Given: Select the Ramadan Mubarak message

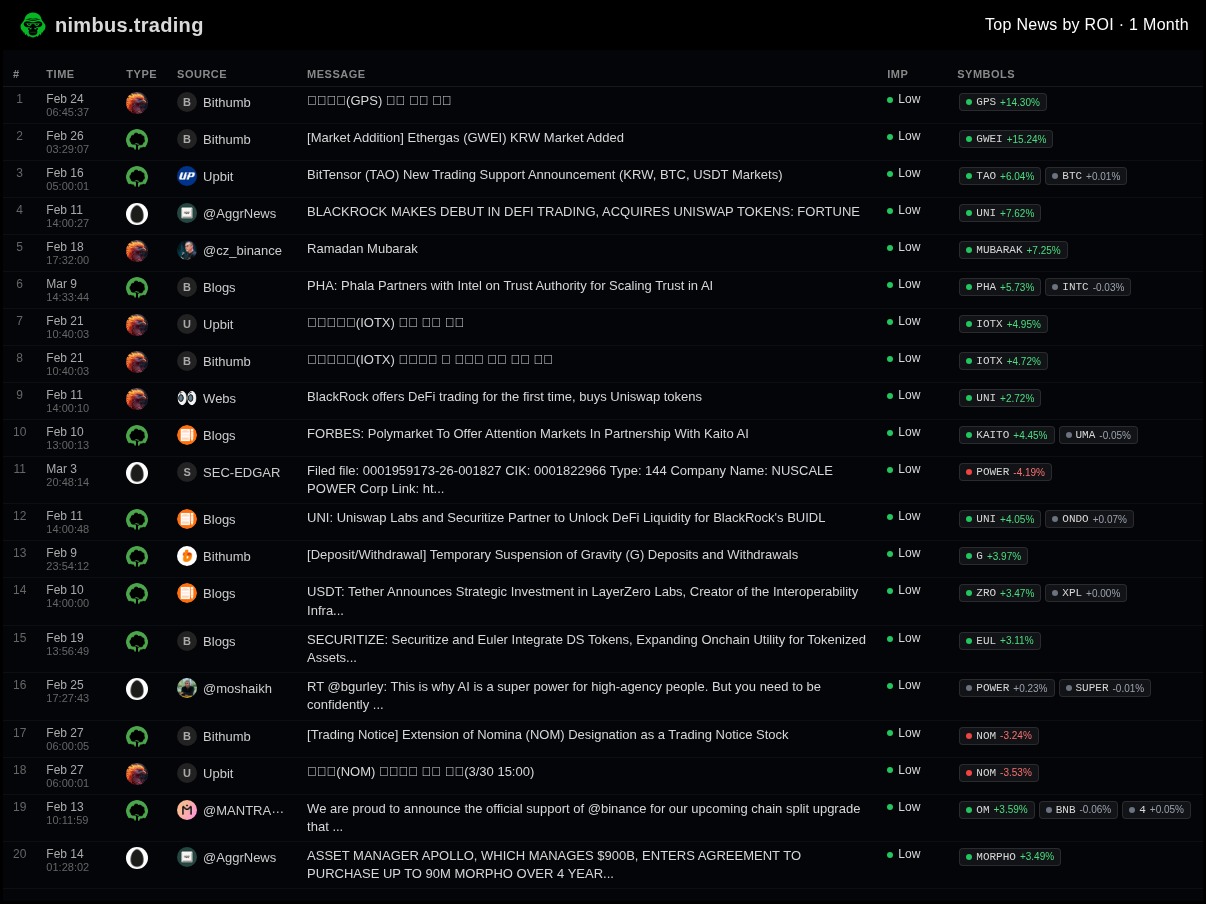Looking at the screenshot, I should point(362,249).
